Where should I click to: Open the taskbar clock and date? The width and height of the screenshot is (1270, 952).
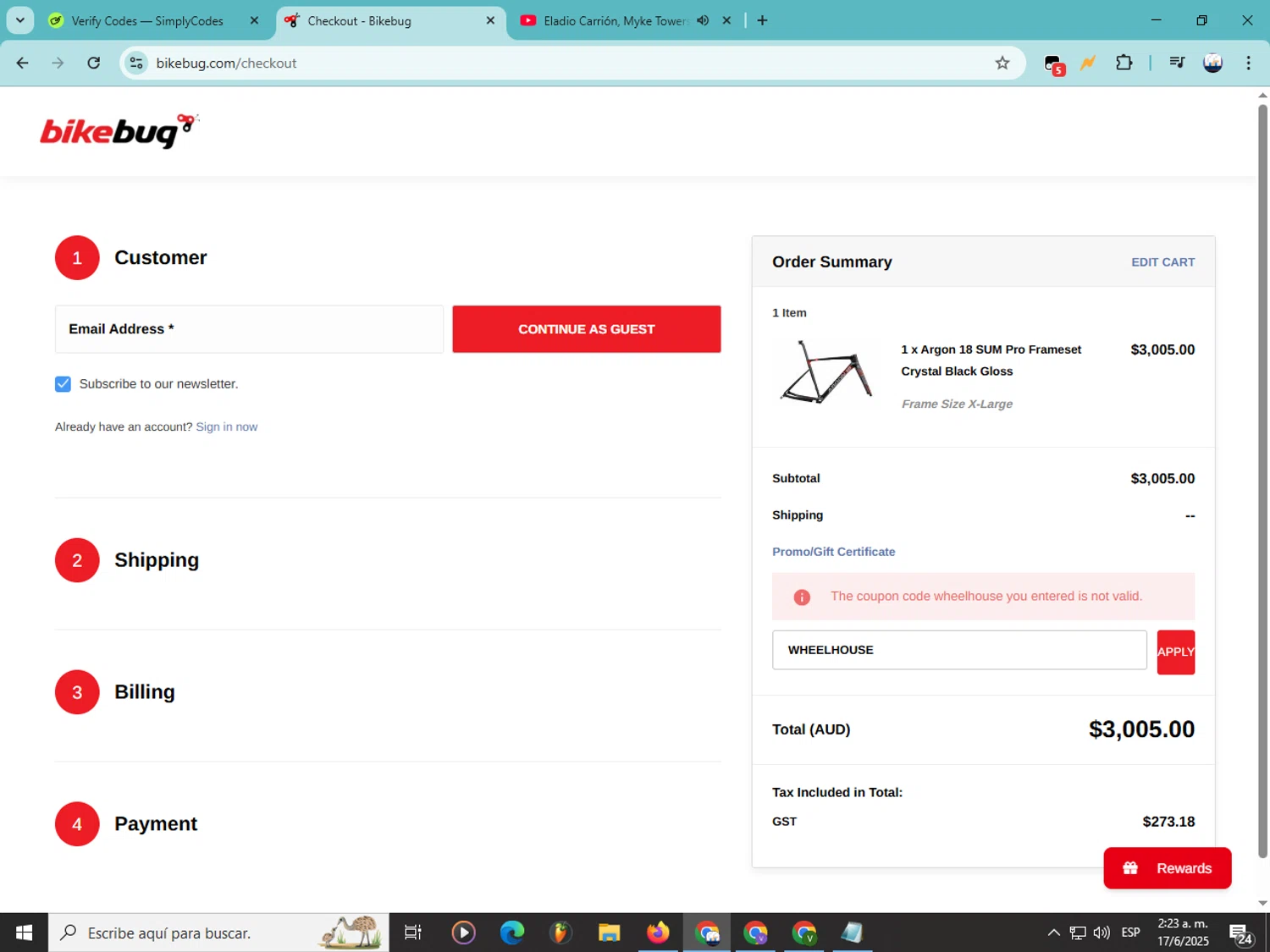point(1183,933)
